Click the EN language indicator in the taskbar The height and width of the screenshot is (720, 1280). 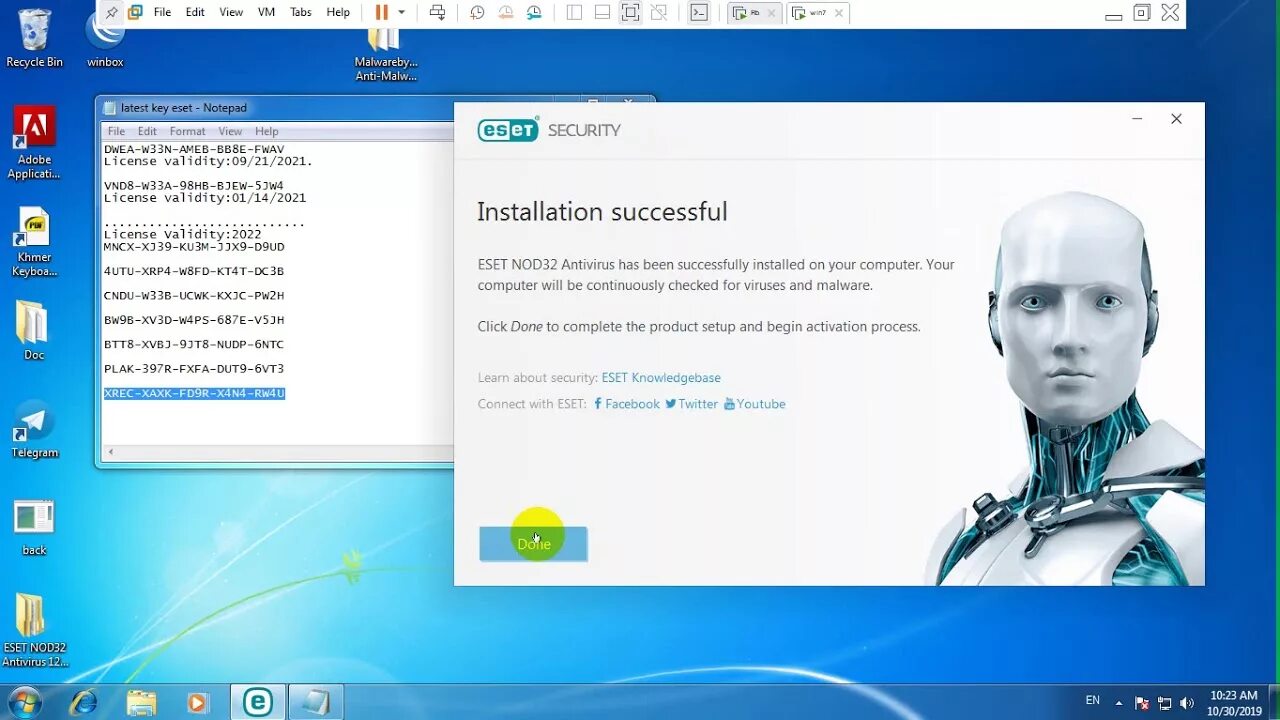1093,701
